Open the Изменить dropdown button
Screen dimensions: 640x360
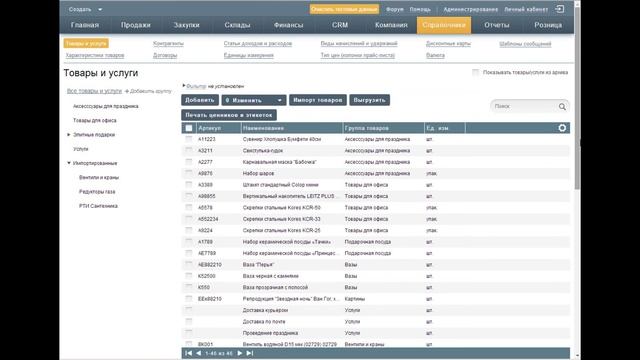click(253, 100)
